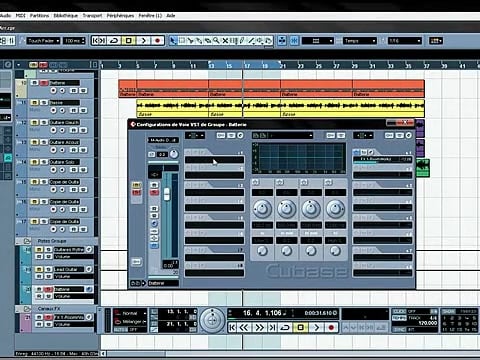Screen dimensions: 480x360
Task: Enable record on Guitare Acoust track 13
Action: (x=53, y=150)
